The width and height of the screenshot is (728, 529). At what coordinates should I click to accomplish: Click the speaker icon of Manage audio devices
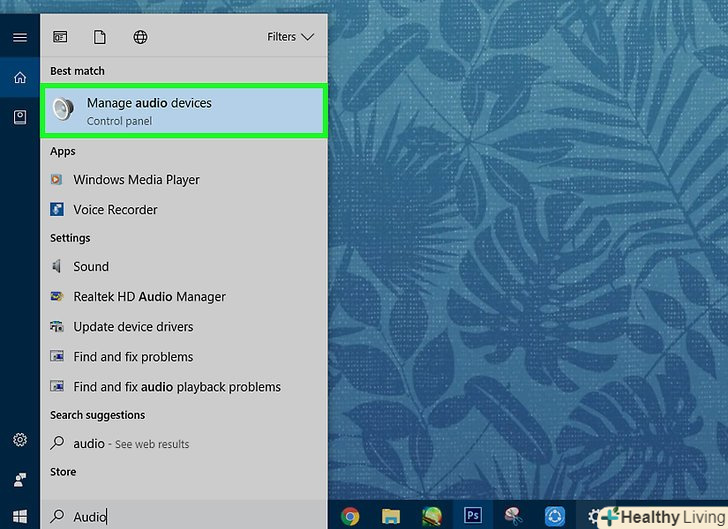pos(63,110)
